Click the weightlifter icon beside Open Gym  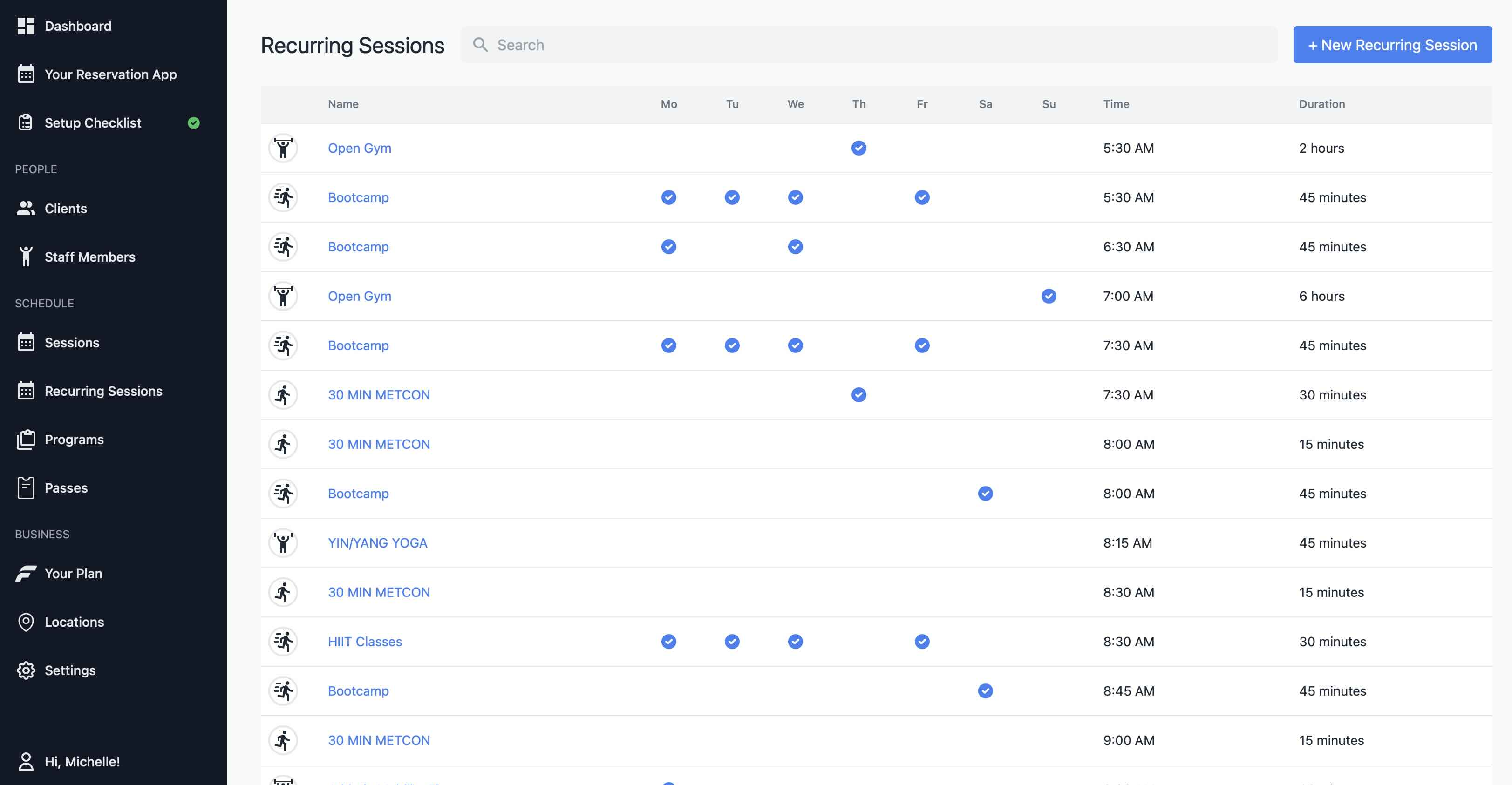pos(284,148)
